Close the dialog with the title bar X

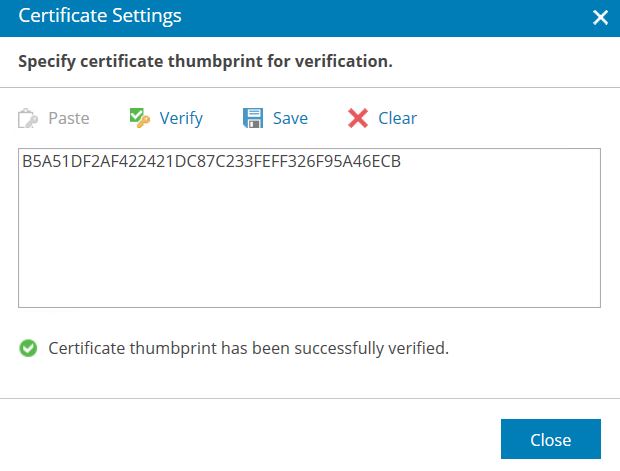tap(600, 17)
